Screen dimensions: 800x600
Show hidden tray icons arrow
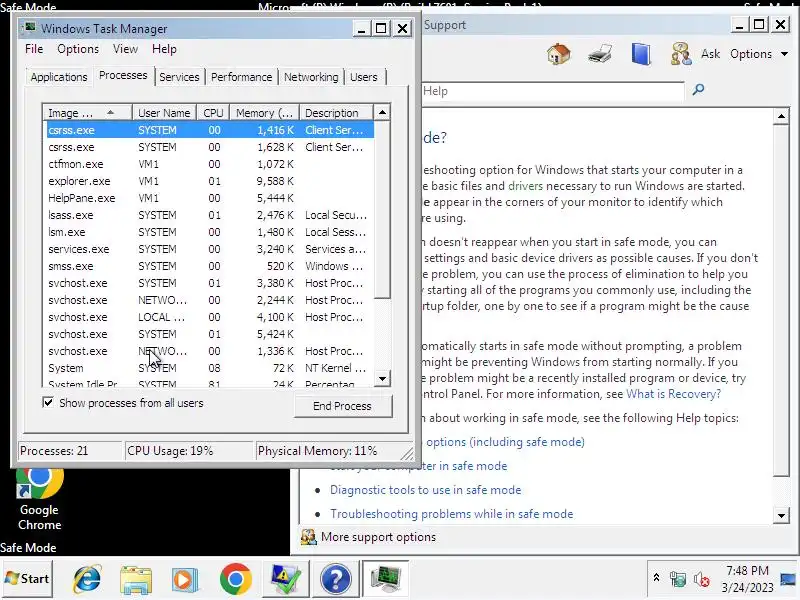click(x=656, y=578)
